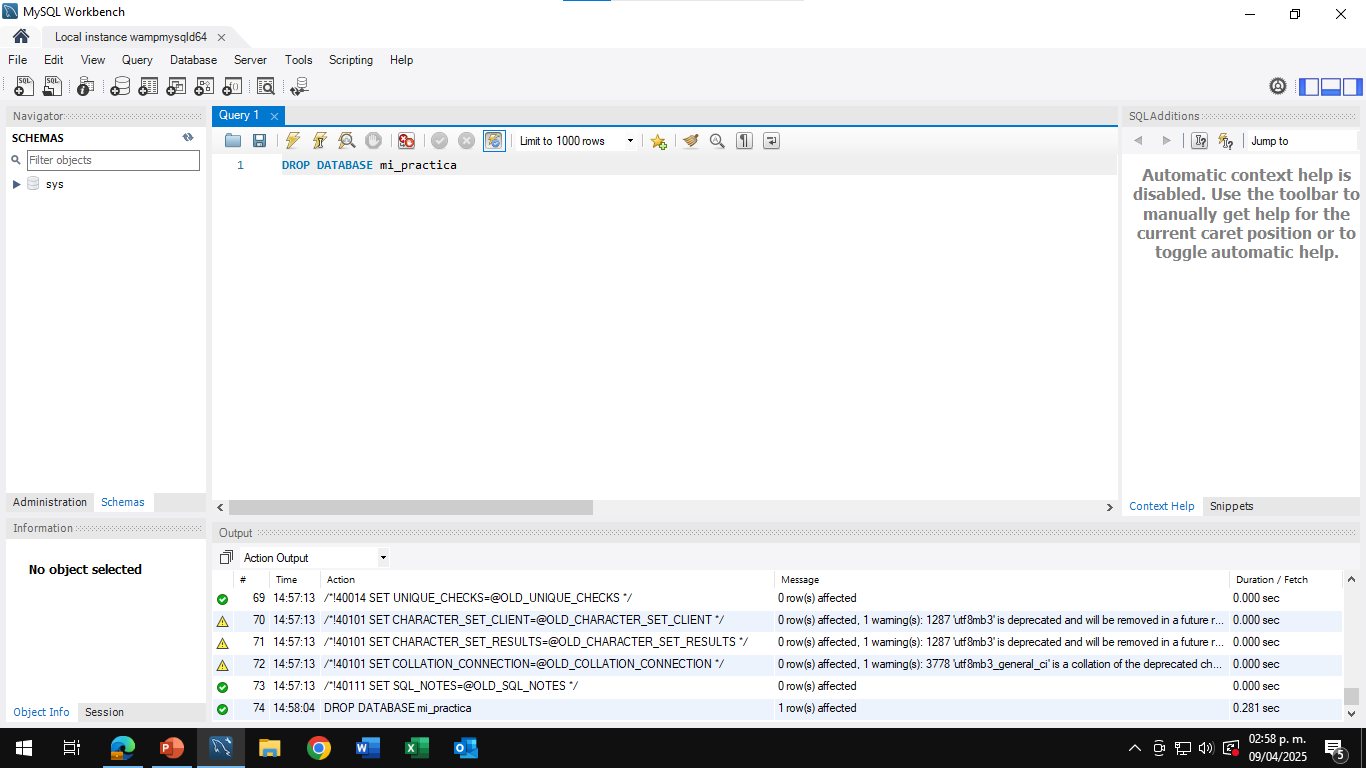This screenshot has width=1366, height=768.
Task: Toggle continue-on-error execution icon
Action: pyautogui.click(x=406, y=141)
